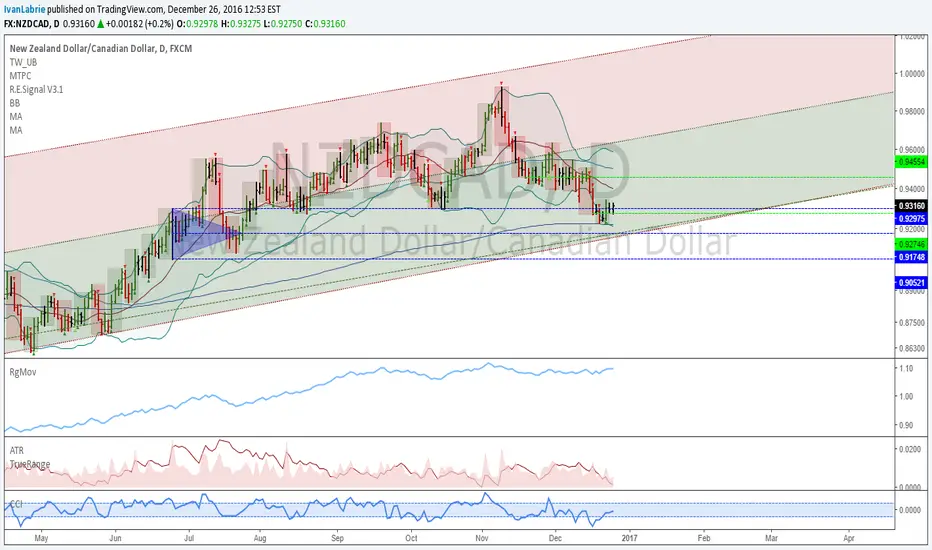
Task: Click the Mar label on time axis
Action: [x=771, y=538]
